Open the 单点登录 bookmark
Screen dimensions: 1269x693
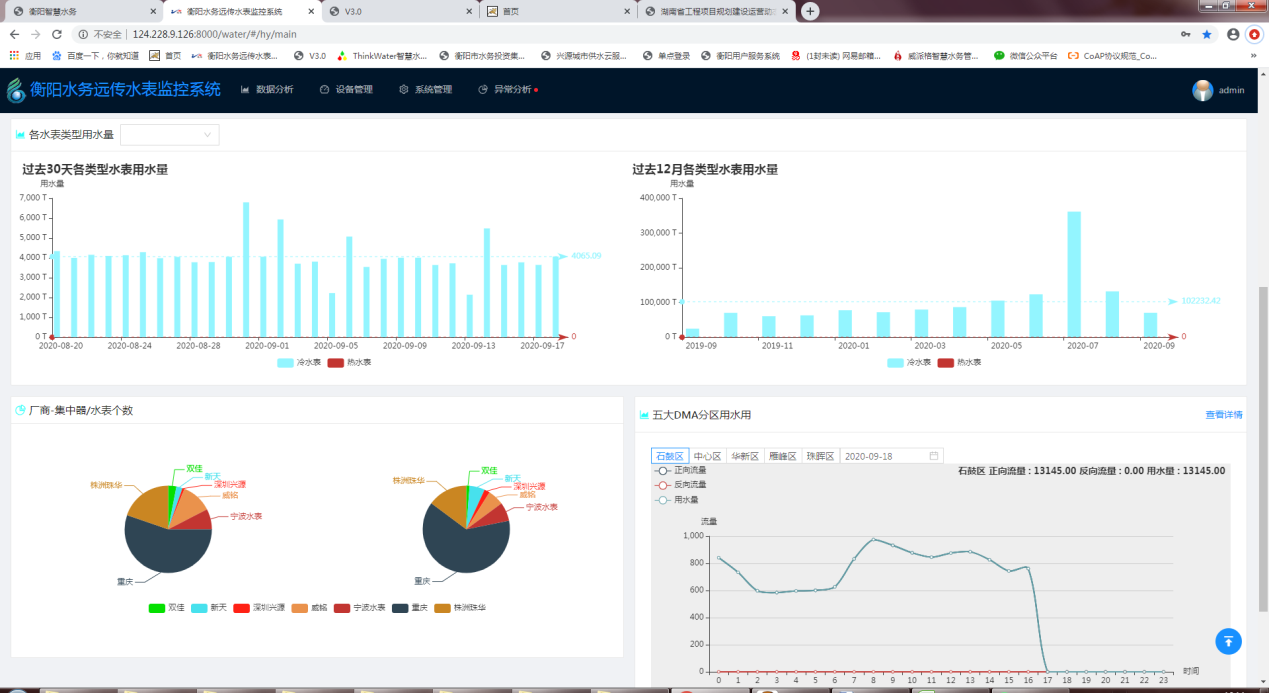pyautogui.click(x=667, y=56)
